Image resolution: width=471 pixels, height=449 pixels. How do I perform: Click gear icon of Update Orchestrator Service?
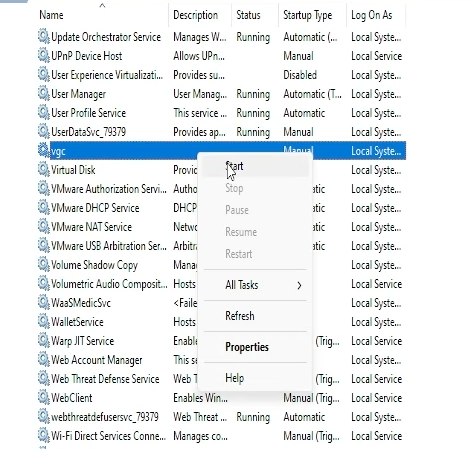(43, 36)
